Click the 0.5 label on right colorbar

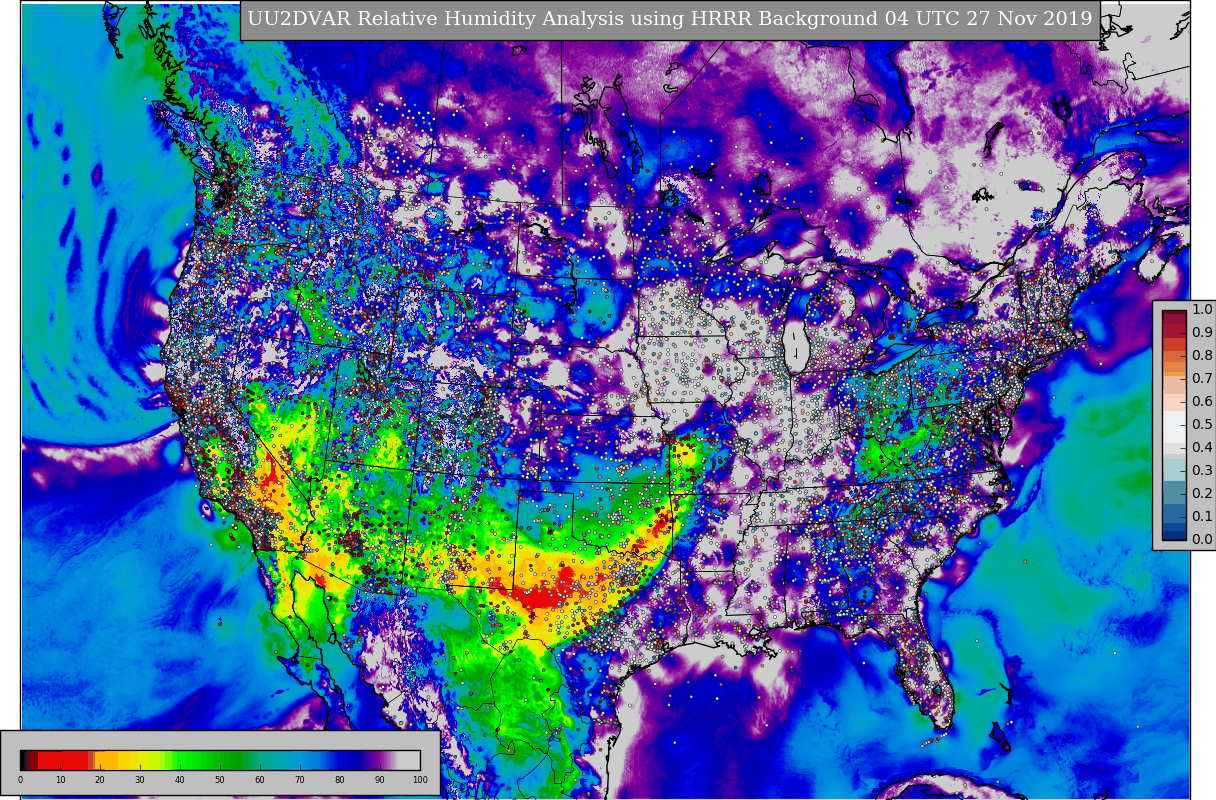[x=1201, y=425]
